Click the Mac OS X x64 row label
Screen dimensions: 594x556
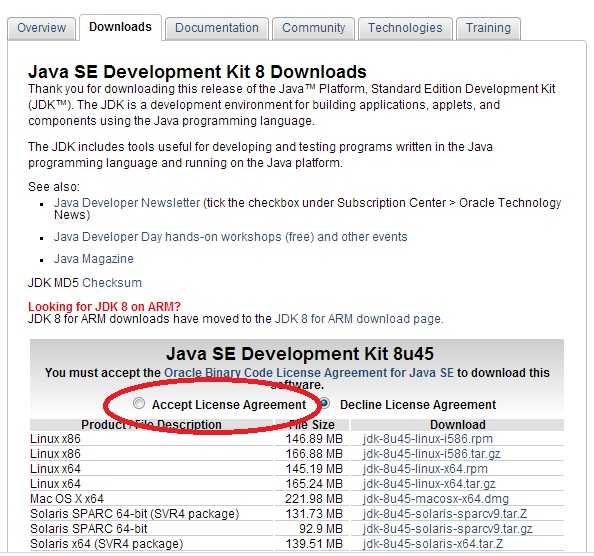[67, 499]
